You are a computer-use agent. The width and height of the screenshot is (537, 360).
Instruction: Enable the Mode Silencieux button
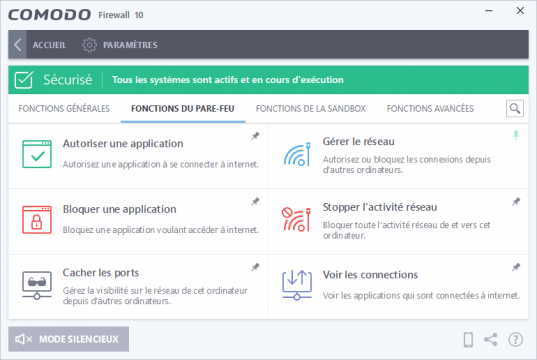(x=68, y=339)
